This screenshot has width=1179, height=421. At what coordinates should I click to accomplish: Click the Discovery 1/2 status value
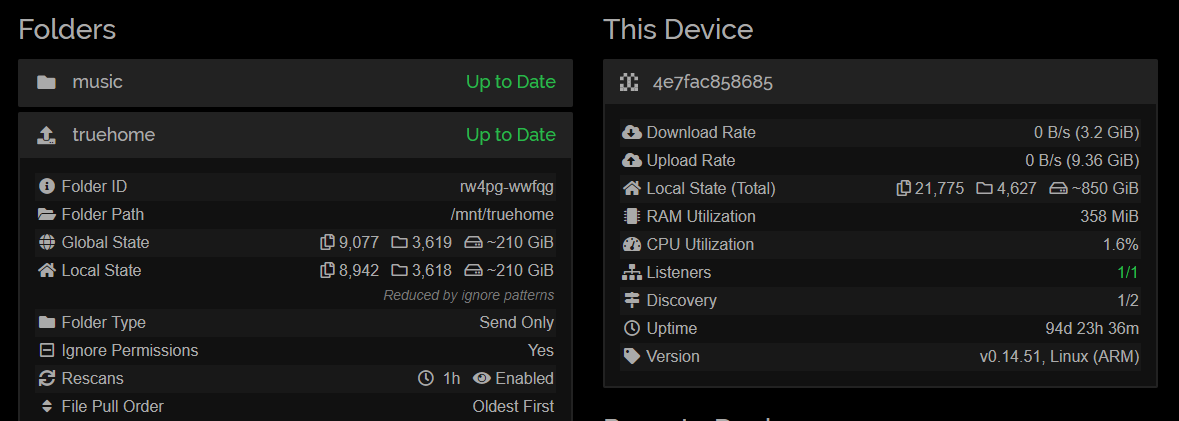coord(1128,301)
